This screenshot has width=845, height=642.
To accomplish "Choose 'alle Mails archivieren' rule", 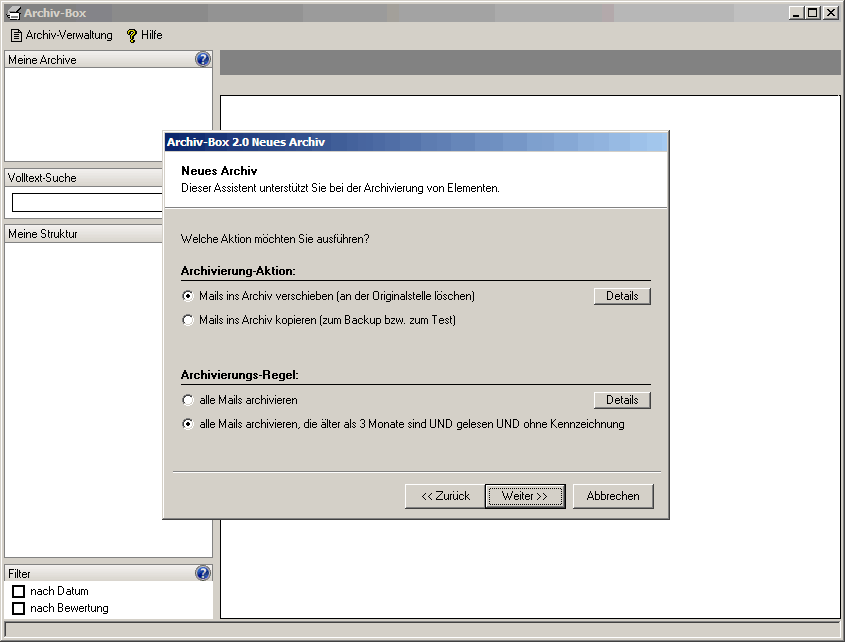I will [x=188, y=400].
